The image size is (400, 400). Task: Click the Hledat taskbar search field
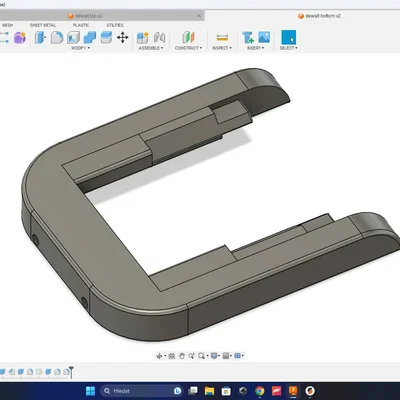pos(142,391)
